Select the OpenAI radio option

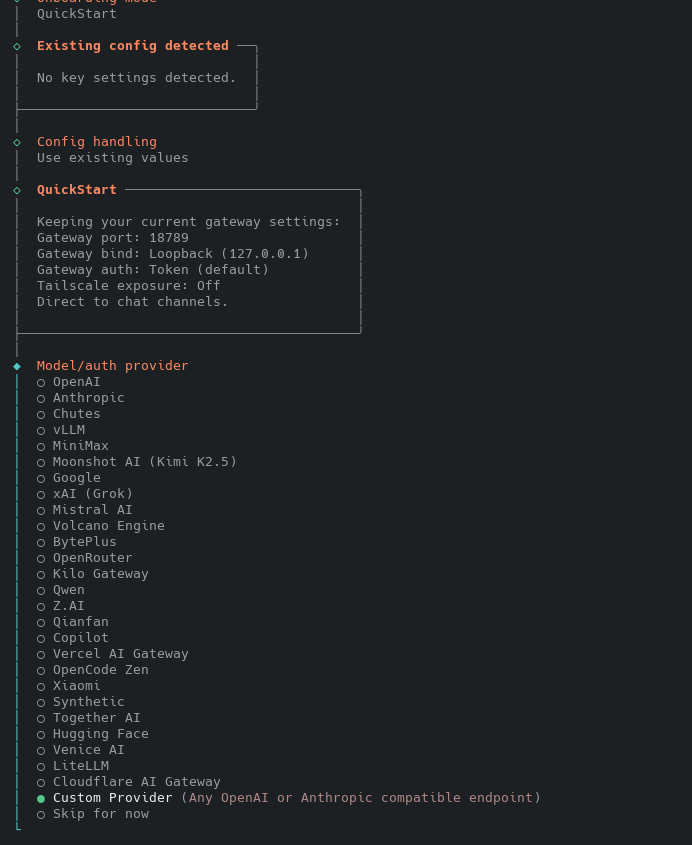pos(76,382)
